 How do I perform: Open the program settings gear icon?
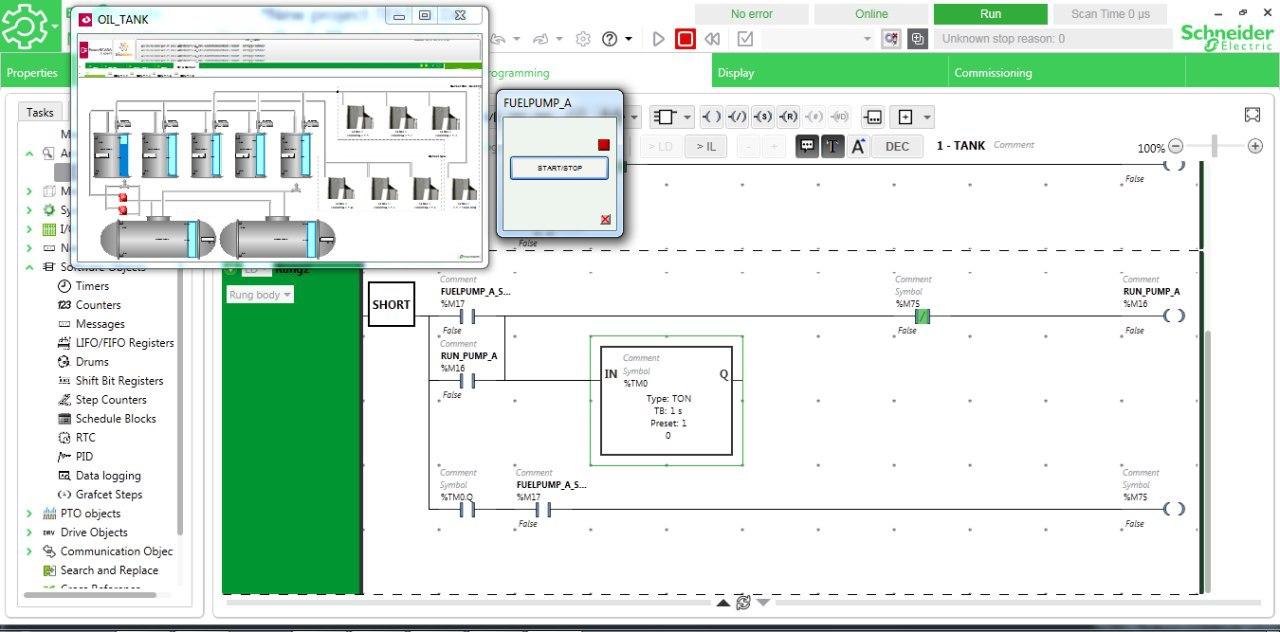(583, 38)
